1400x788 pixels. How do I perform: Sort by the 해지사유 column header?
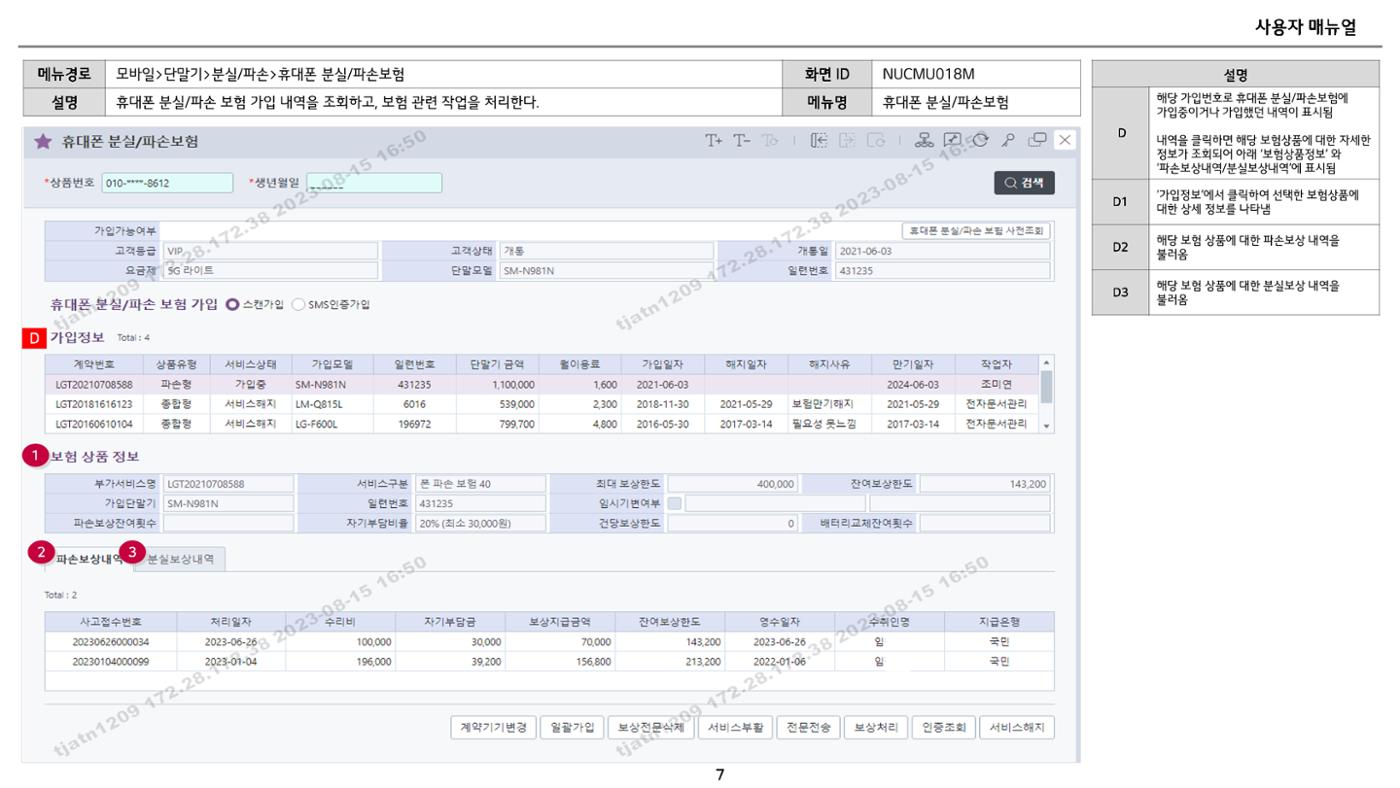pos(829,364)
